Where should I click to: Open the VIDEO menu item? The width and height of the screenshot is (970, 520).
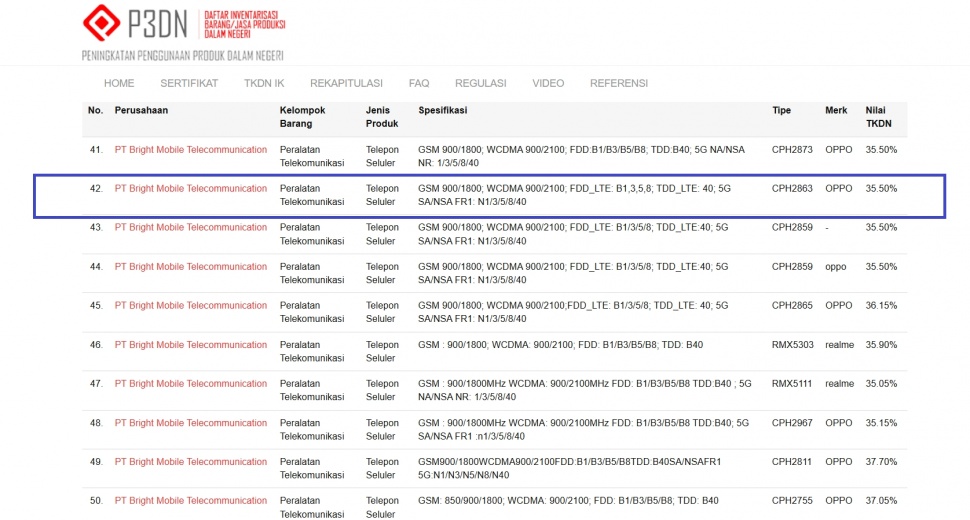[548, 83]
